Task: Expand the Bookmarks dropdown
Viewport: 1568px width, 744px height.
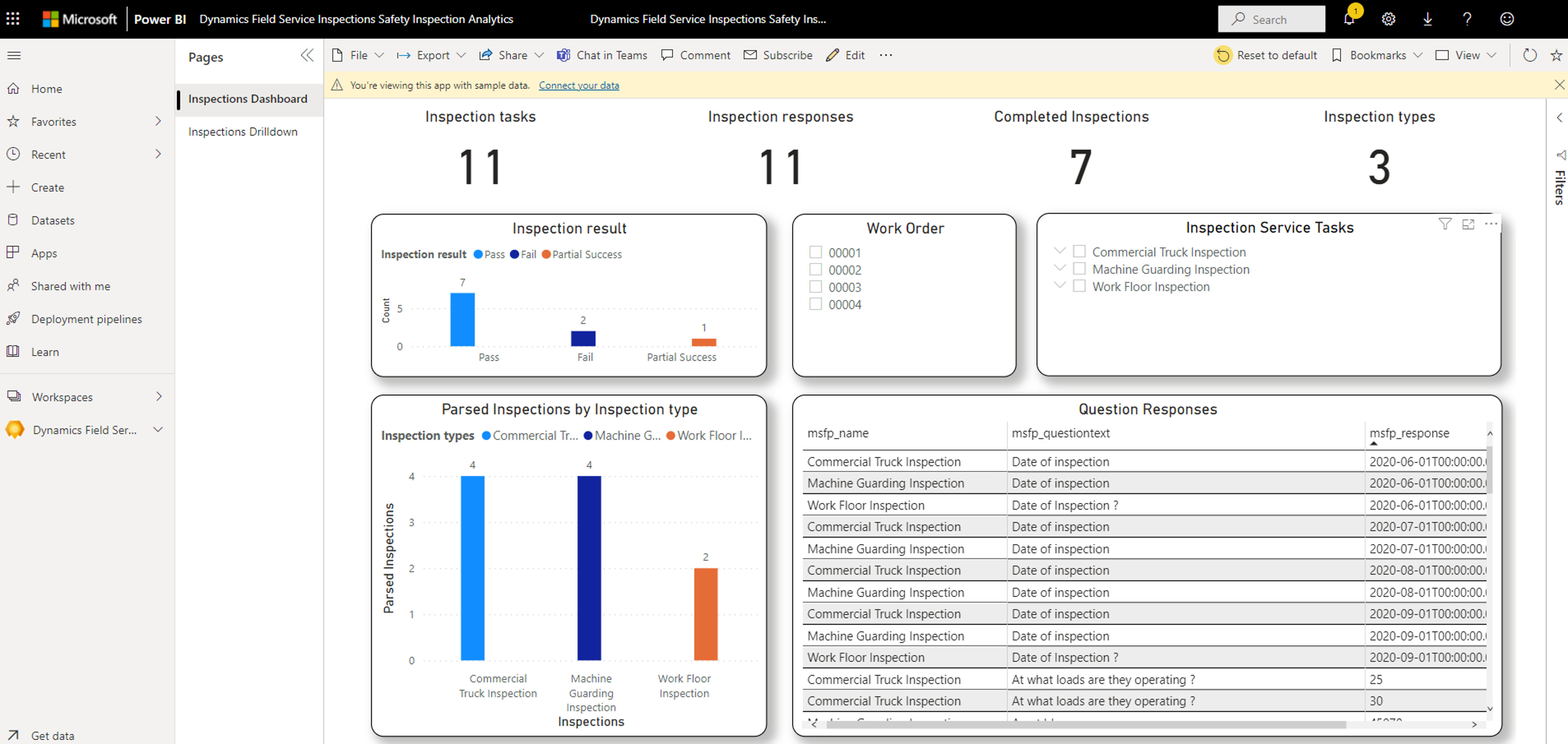Action: pos(1377,55)
